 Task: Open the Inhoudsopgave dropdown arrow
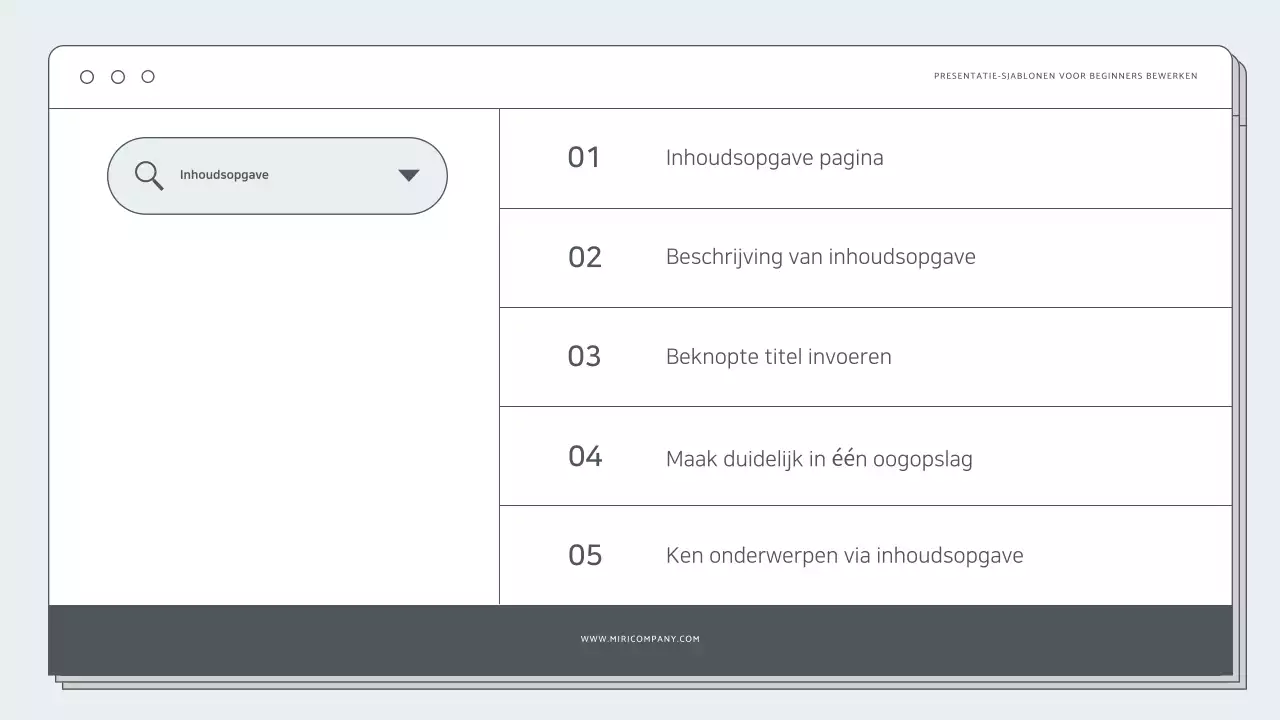click(x=408, y=175)
